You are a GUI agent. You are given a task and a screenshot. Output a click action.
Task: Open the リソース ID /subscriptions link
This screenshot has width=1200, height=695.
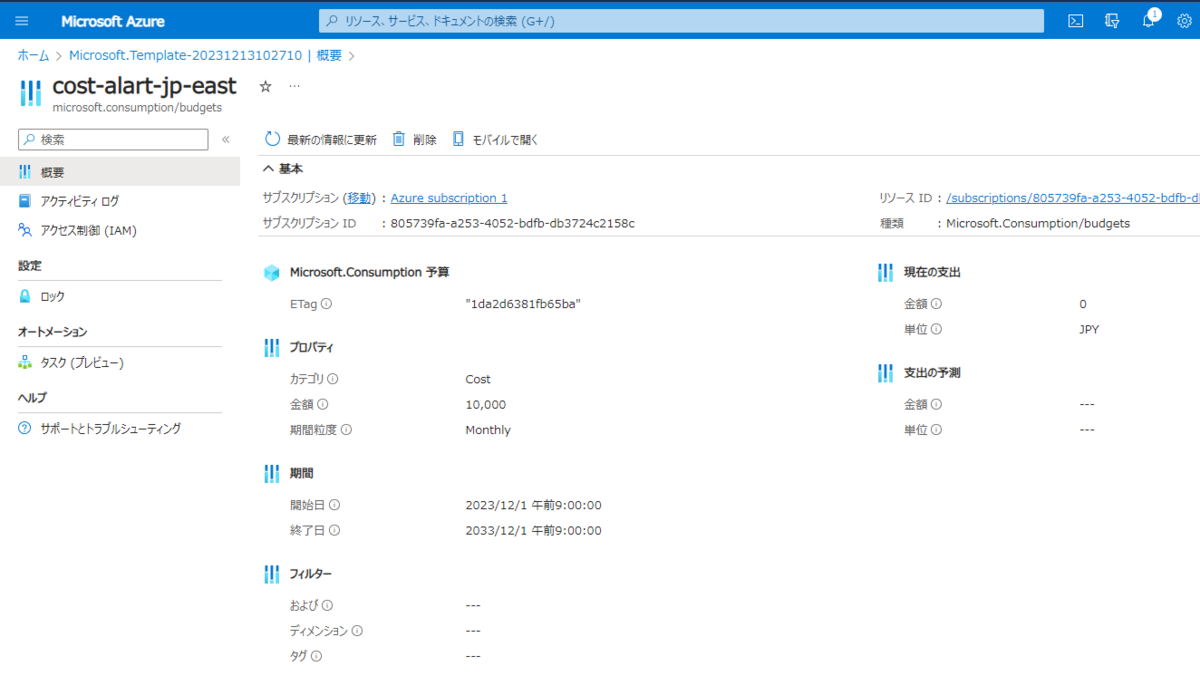[1073, 198]
